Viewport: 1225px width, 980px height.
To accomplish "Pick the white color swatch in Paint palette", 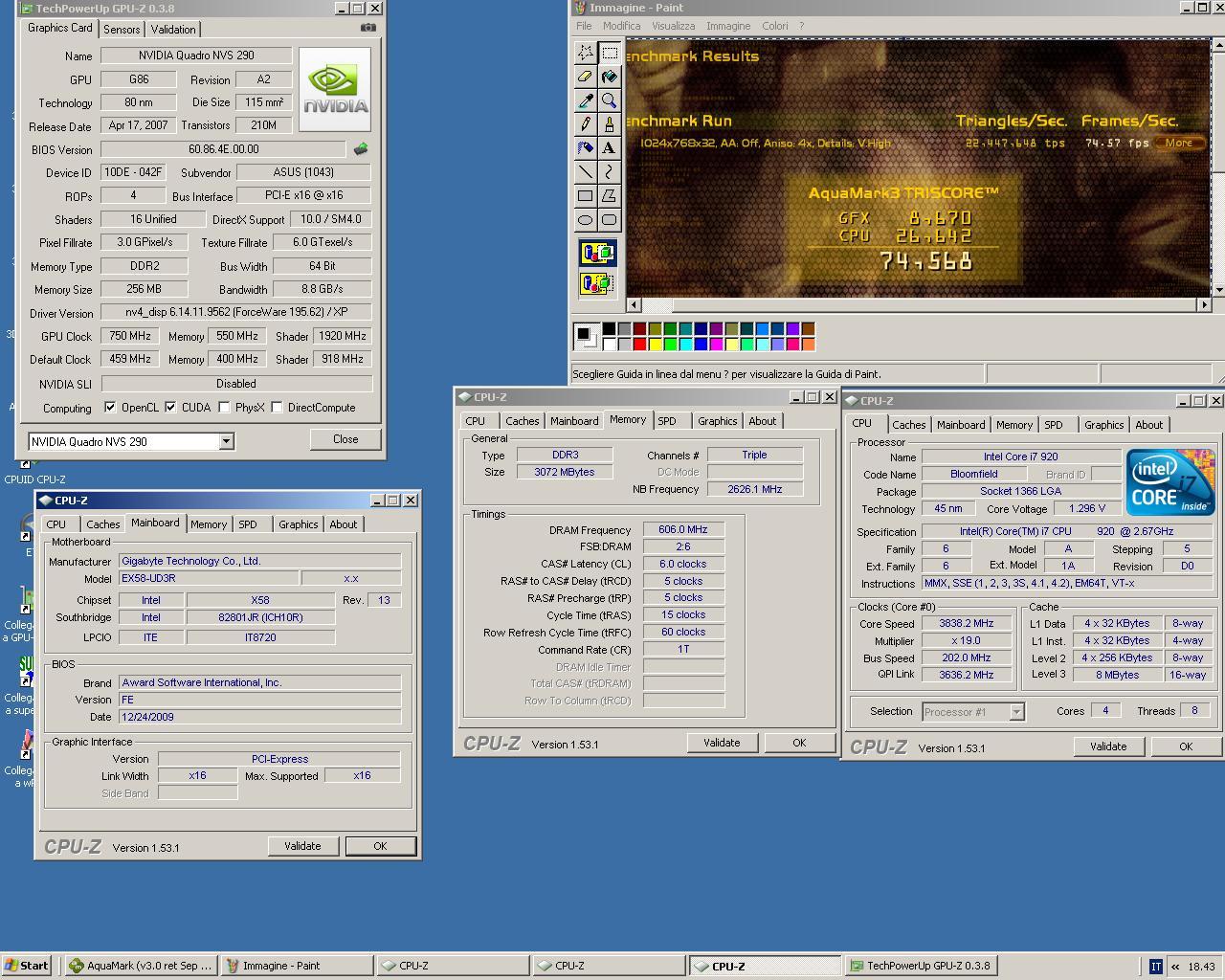I will 609,345.
